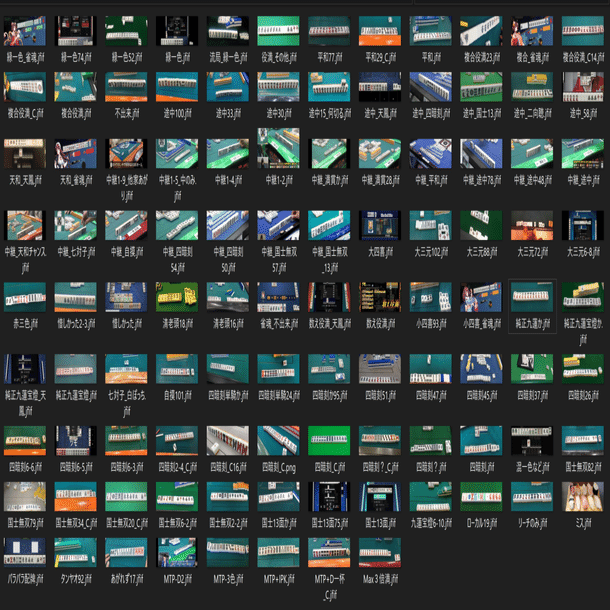Image resolution: width=610 pixels, height=610 pixels.
Task: Select the 四暗刻51.jfif thumbnail
Action: tap(380, 369)
